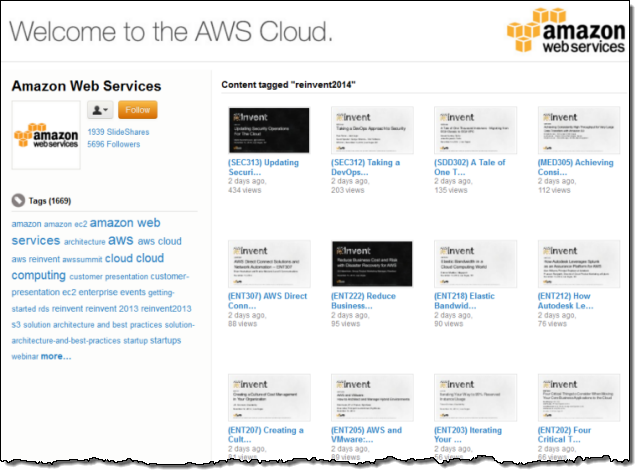Click the '(ENT207) Creating a Cult...' title link

tap(266, 435)
